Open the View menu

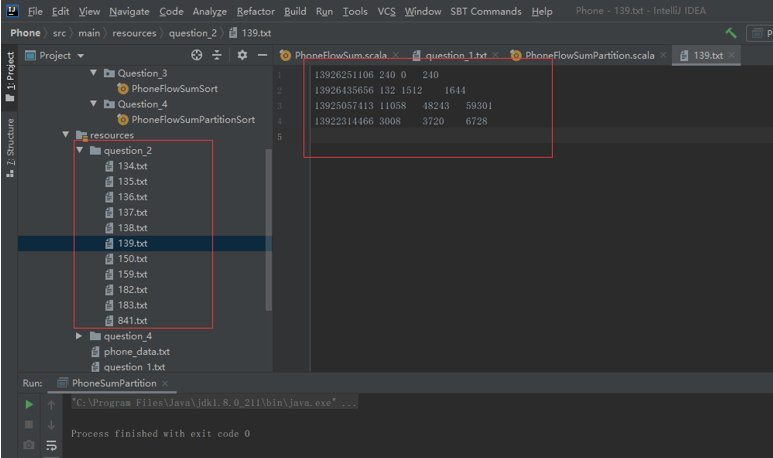coord(89,11)
